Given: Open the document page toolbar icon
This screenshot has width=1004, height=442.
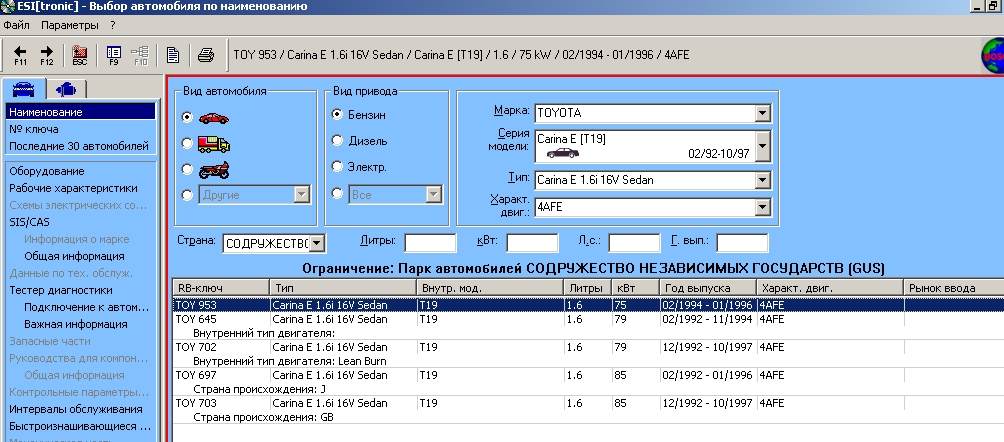Looking at the screenshot, I should click(x=173, y=54).
